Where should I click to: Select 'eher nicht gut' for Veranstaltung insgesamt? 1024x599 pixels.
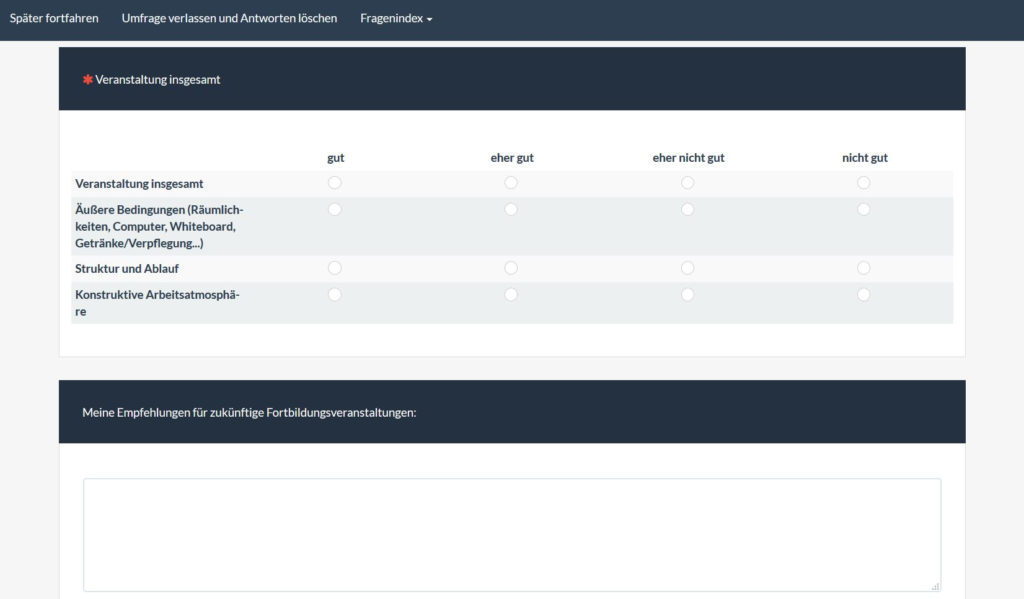[688, 183]
